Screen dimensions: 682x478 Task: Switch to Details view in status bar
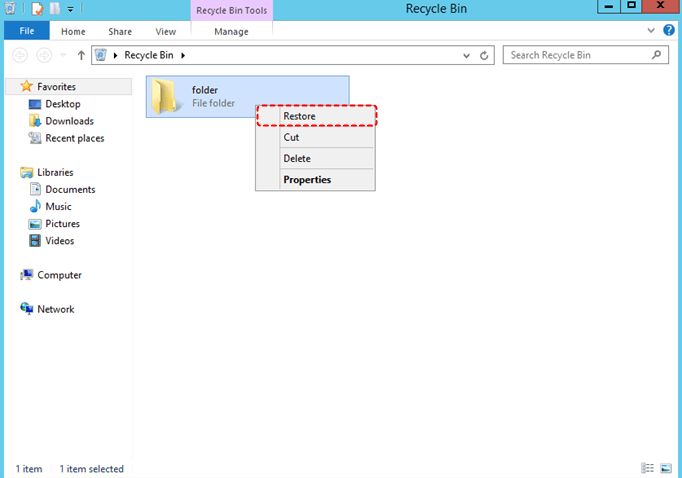[x=647, y=468]
